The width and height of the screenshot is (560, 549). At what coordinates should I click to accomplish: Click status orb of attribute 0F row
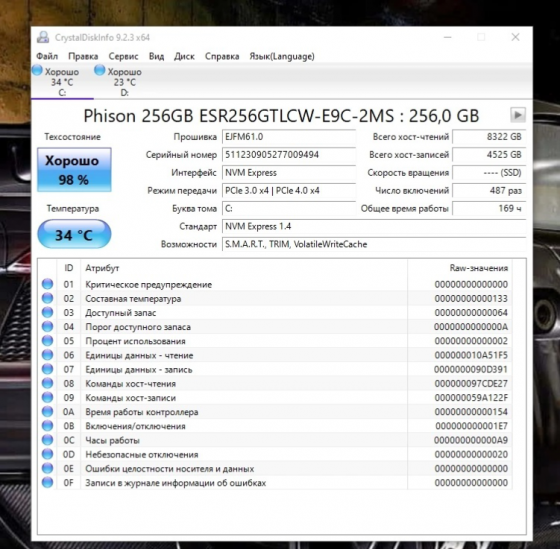48,483
